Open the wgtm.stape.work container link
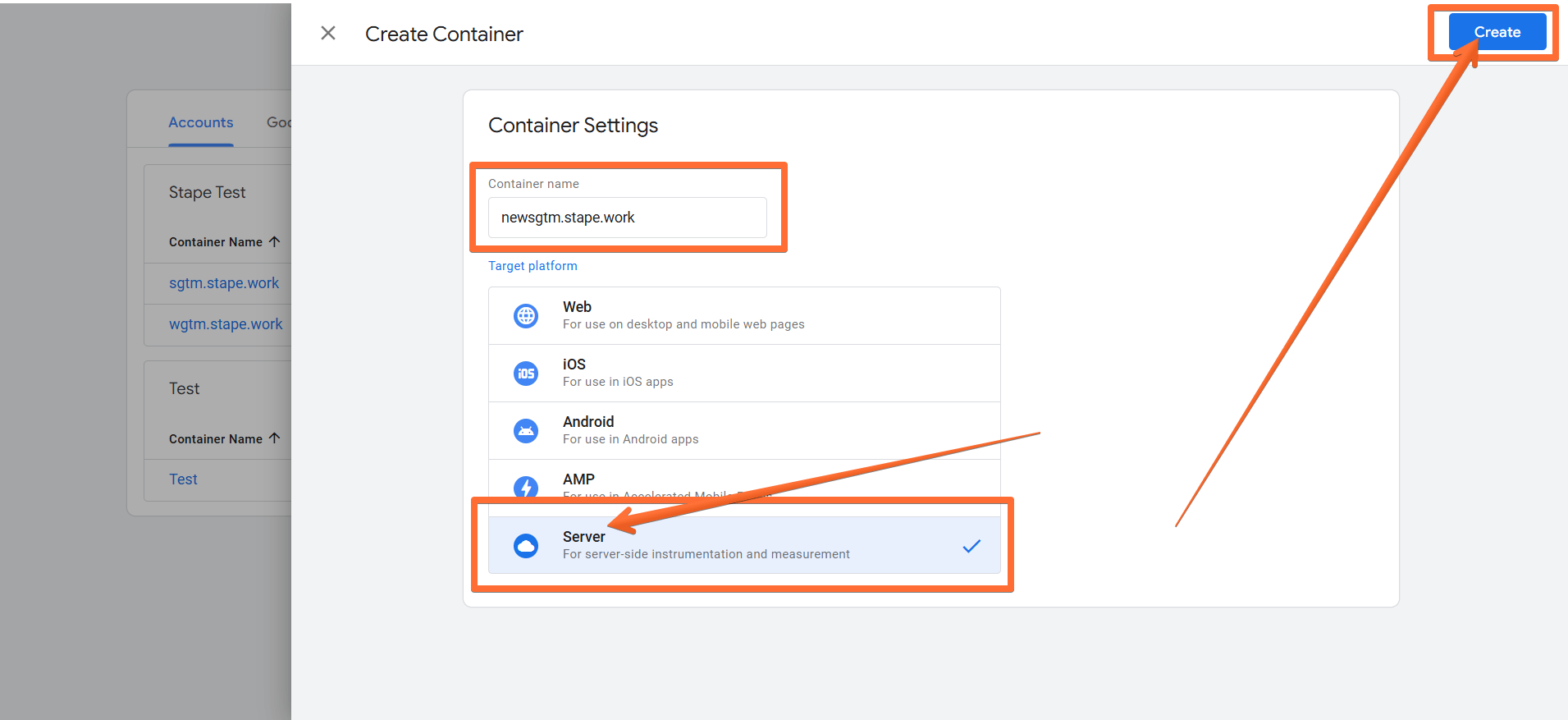The image size is (1568, 720). (x=226, y=324)
